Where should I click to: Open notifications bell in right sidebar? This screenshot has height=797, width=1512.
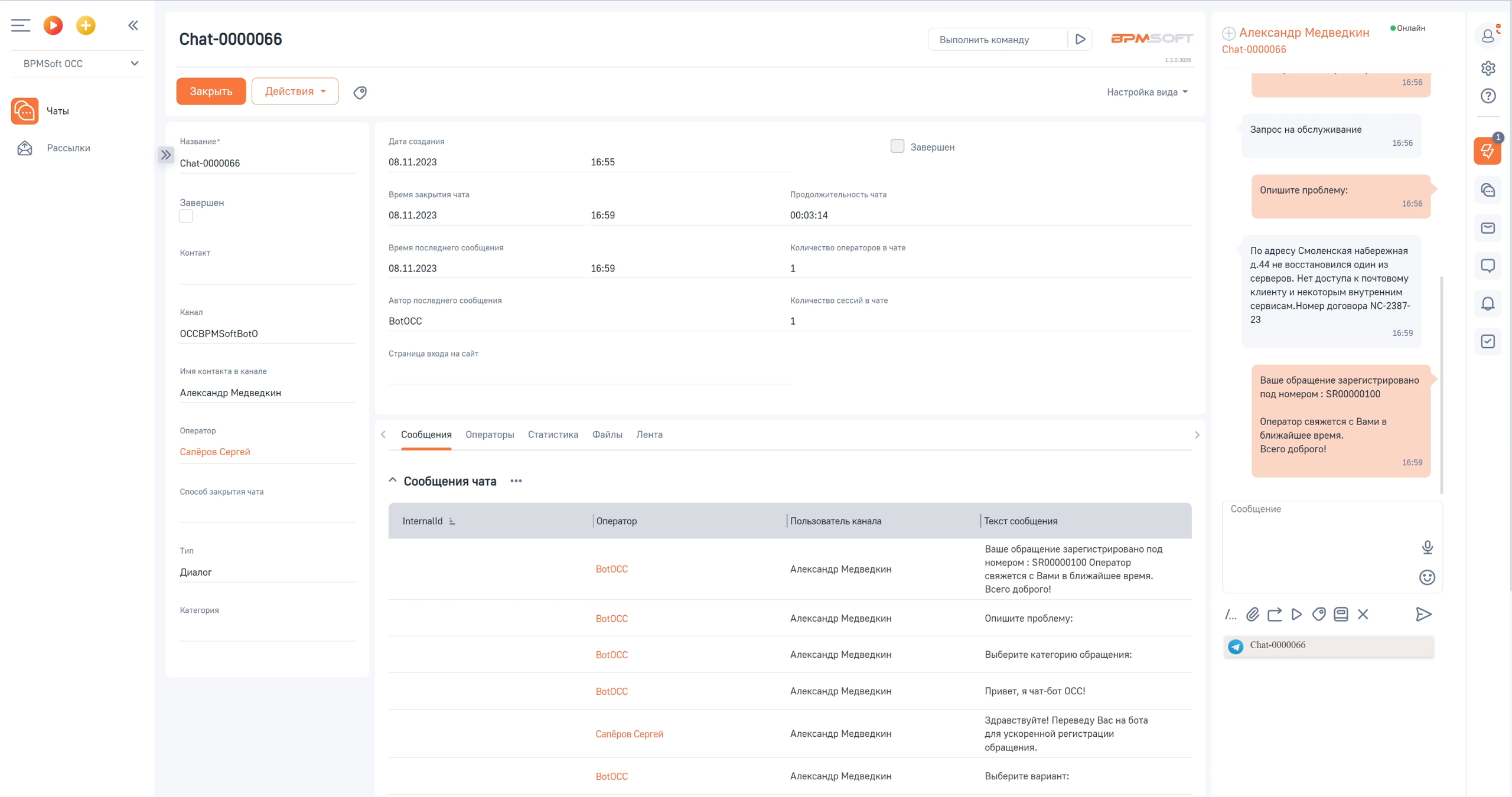point(1487,303)
